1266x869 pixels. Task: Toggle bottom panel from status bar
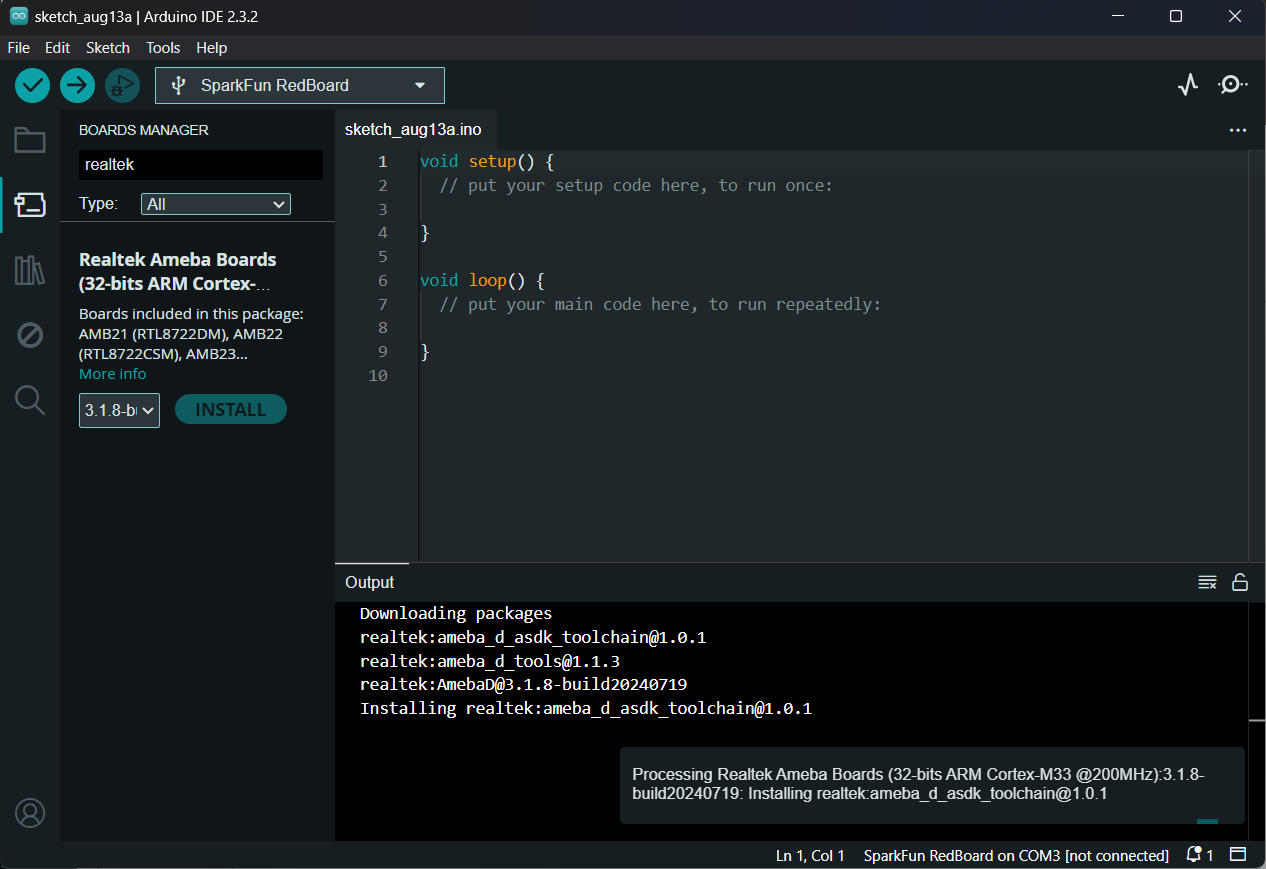tap(1238, 855)
